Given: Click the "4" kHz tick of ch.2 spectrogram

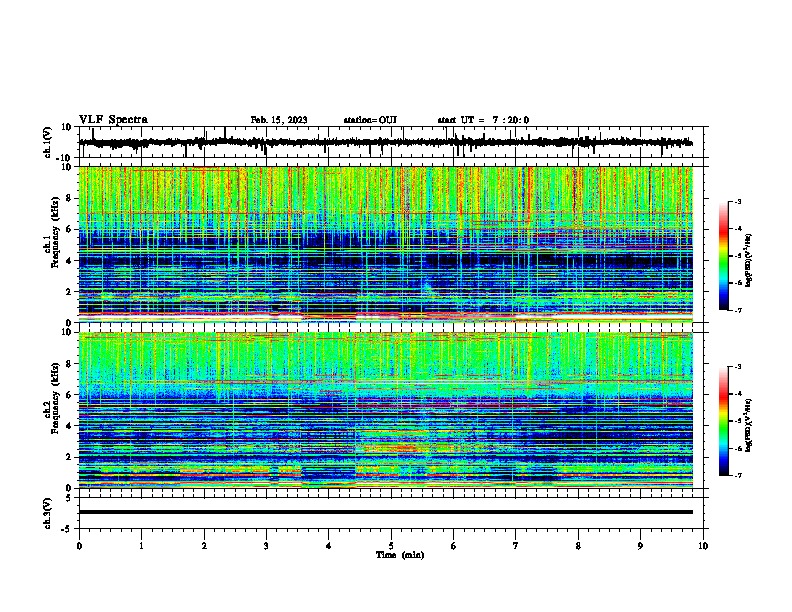Looking at the screenshot, I should tap(69, 426).
